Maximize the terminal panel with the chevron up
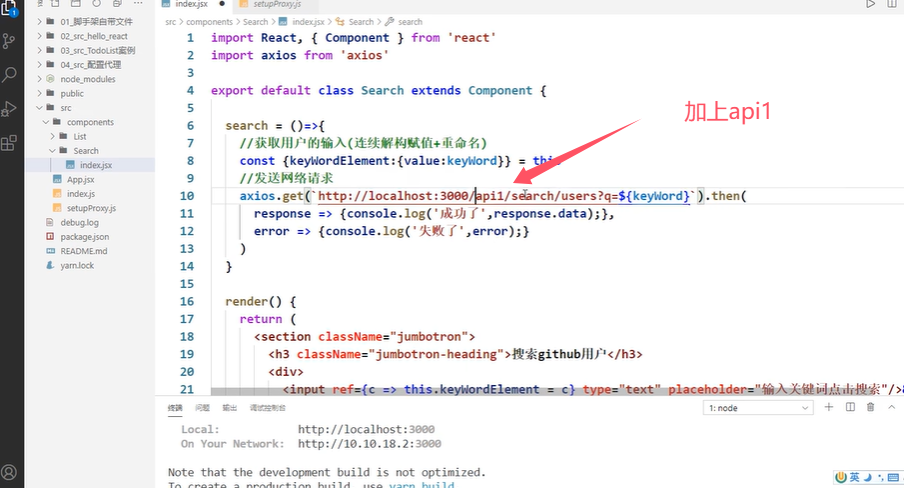This screenshot has width=904, height=488. [x=891, y=407]
